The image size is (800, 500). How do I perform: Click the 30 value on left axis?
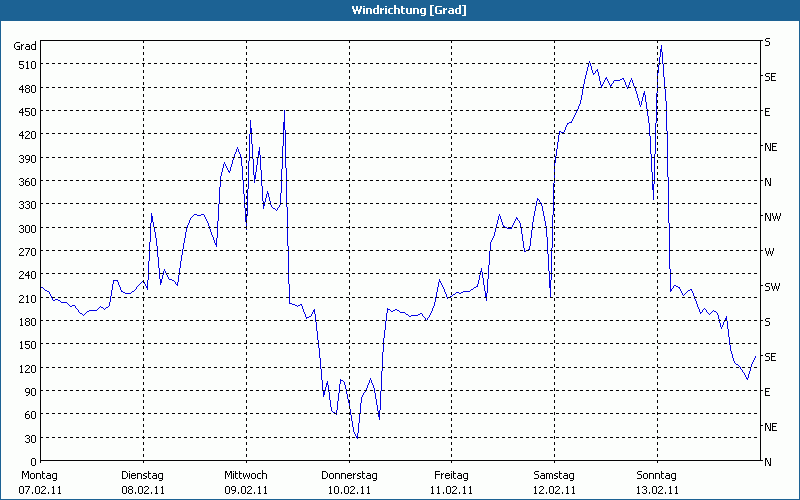coord(31,439)
